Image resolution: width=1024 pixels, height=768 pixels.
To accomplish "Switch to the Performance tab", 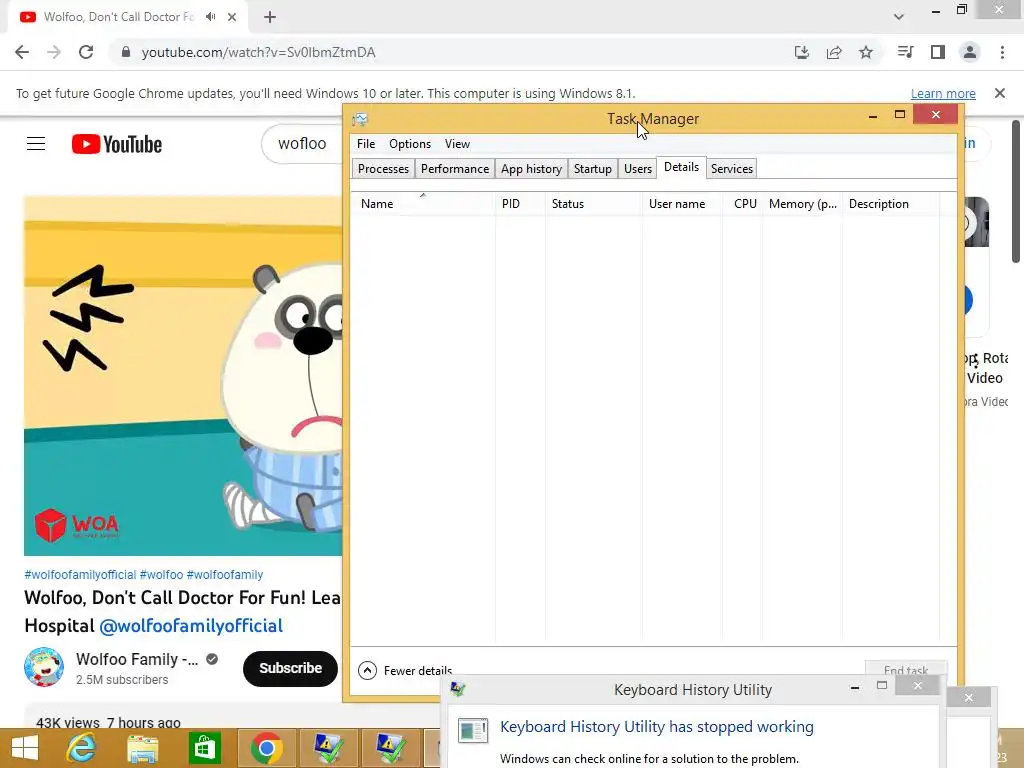I will [455, 169].
